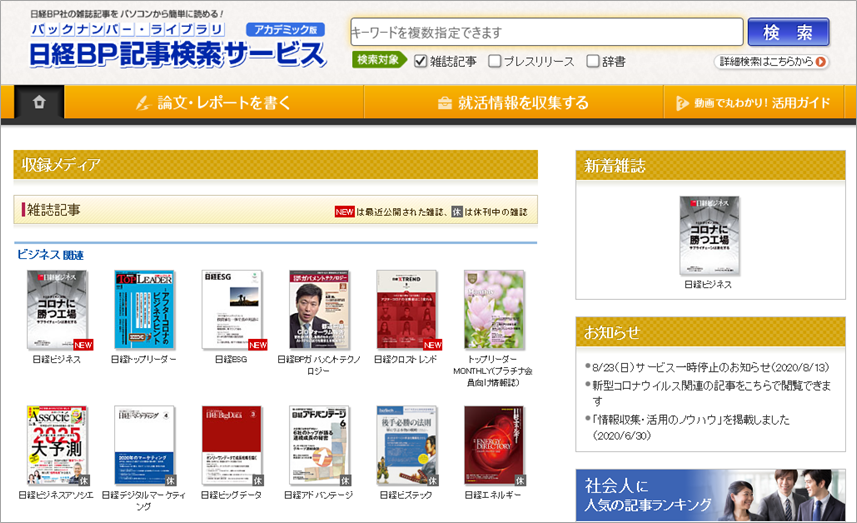Click 日経アドバンテージ title text link
Viewport: 857px width, 523px height.
click(x=319, y=495)
